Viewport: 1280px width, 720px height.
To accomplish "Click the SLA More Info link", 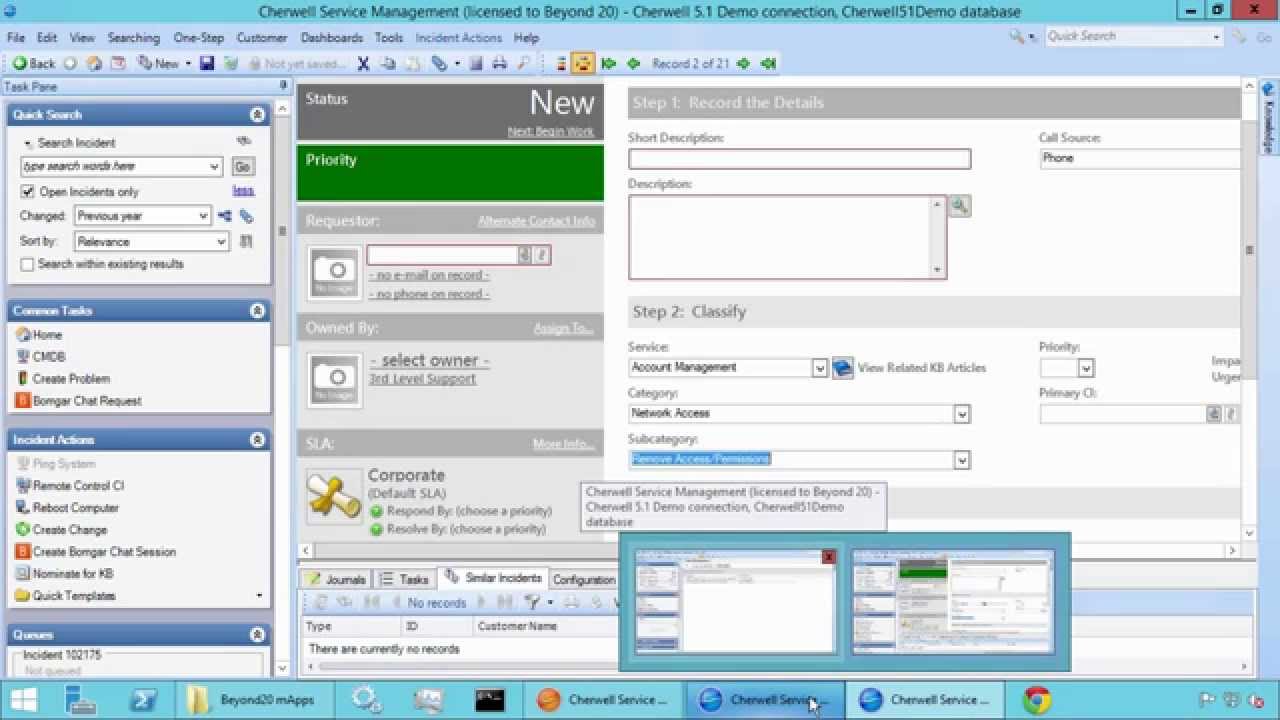I will click(564, 444).
